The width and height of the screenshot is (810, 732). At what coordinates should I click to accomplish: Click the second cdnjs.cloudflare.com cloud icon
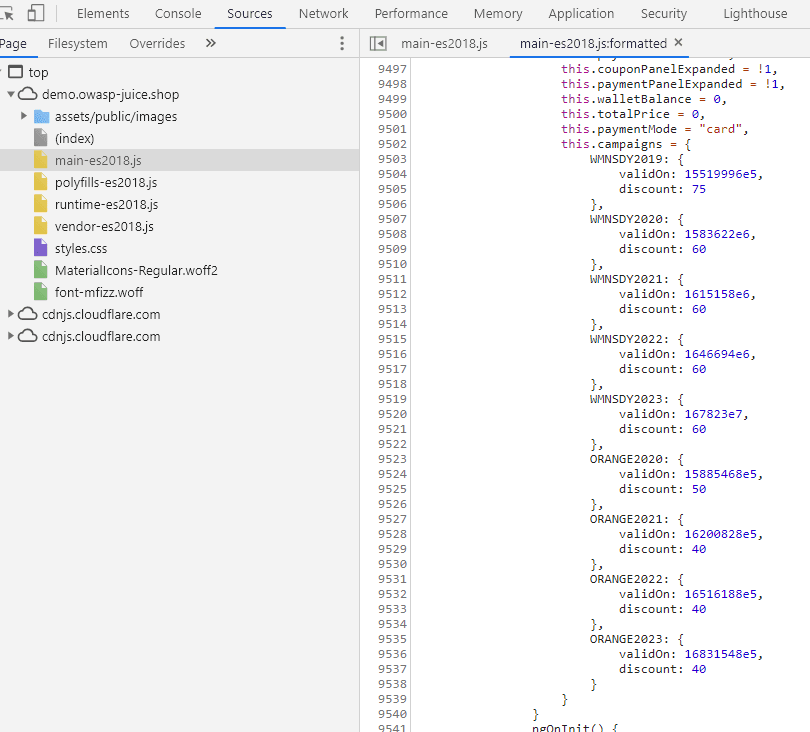(28, 336)
